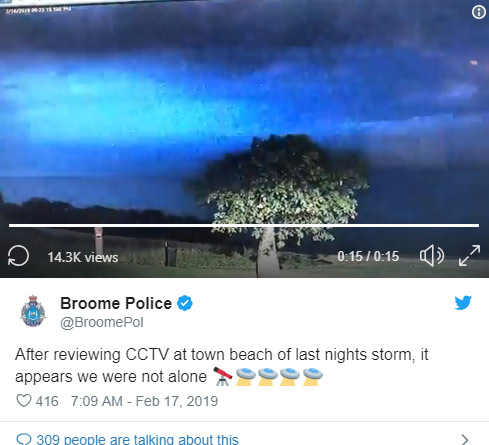Image resolution: width=489 pixels, height=445 pixels.
Task: Click the 416 likes count
Action: coord(47,401)
